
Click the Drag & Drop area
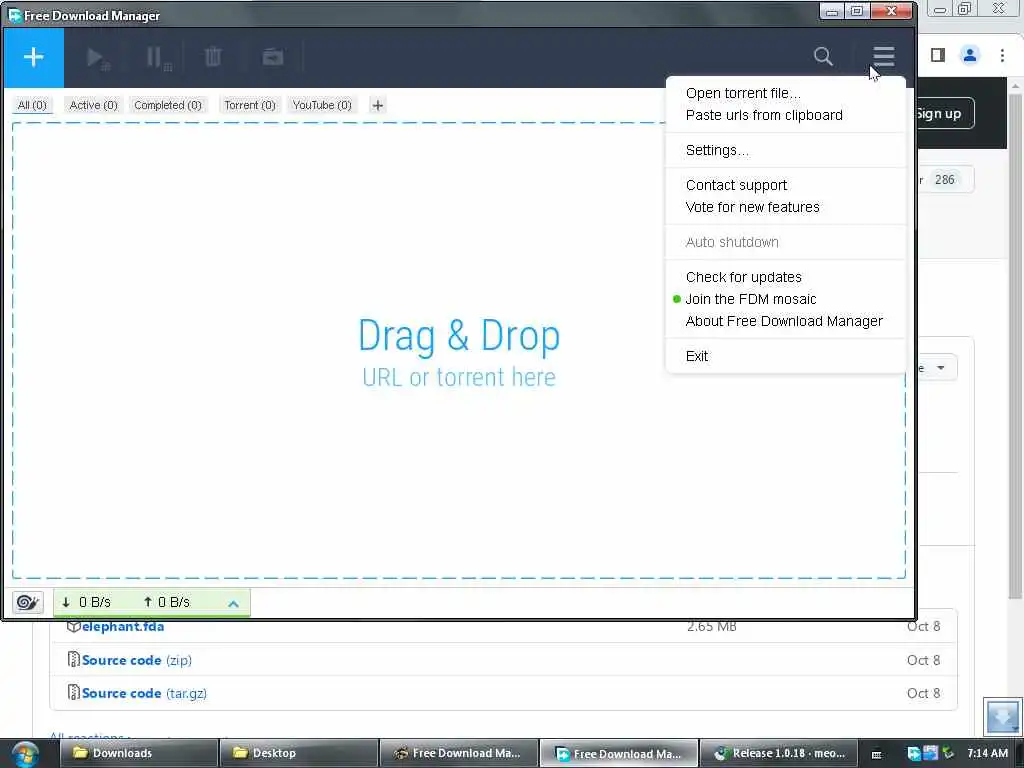(458, 350)
